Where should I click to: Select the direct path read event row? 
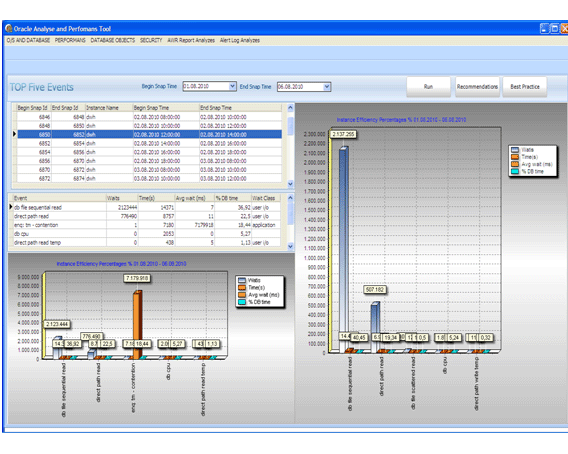146,216
